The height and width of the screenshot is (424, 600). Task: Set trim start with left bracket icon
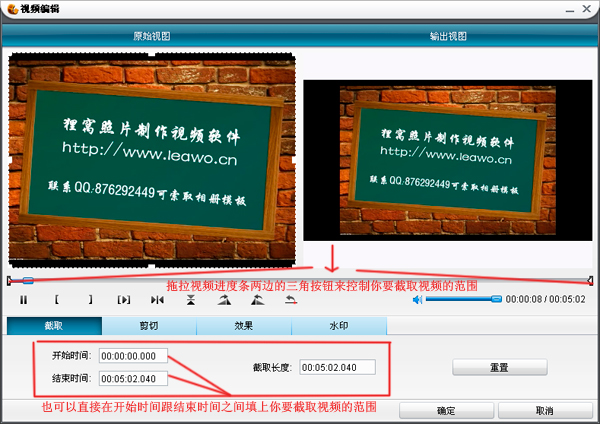point(57,300)
